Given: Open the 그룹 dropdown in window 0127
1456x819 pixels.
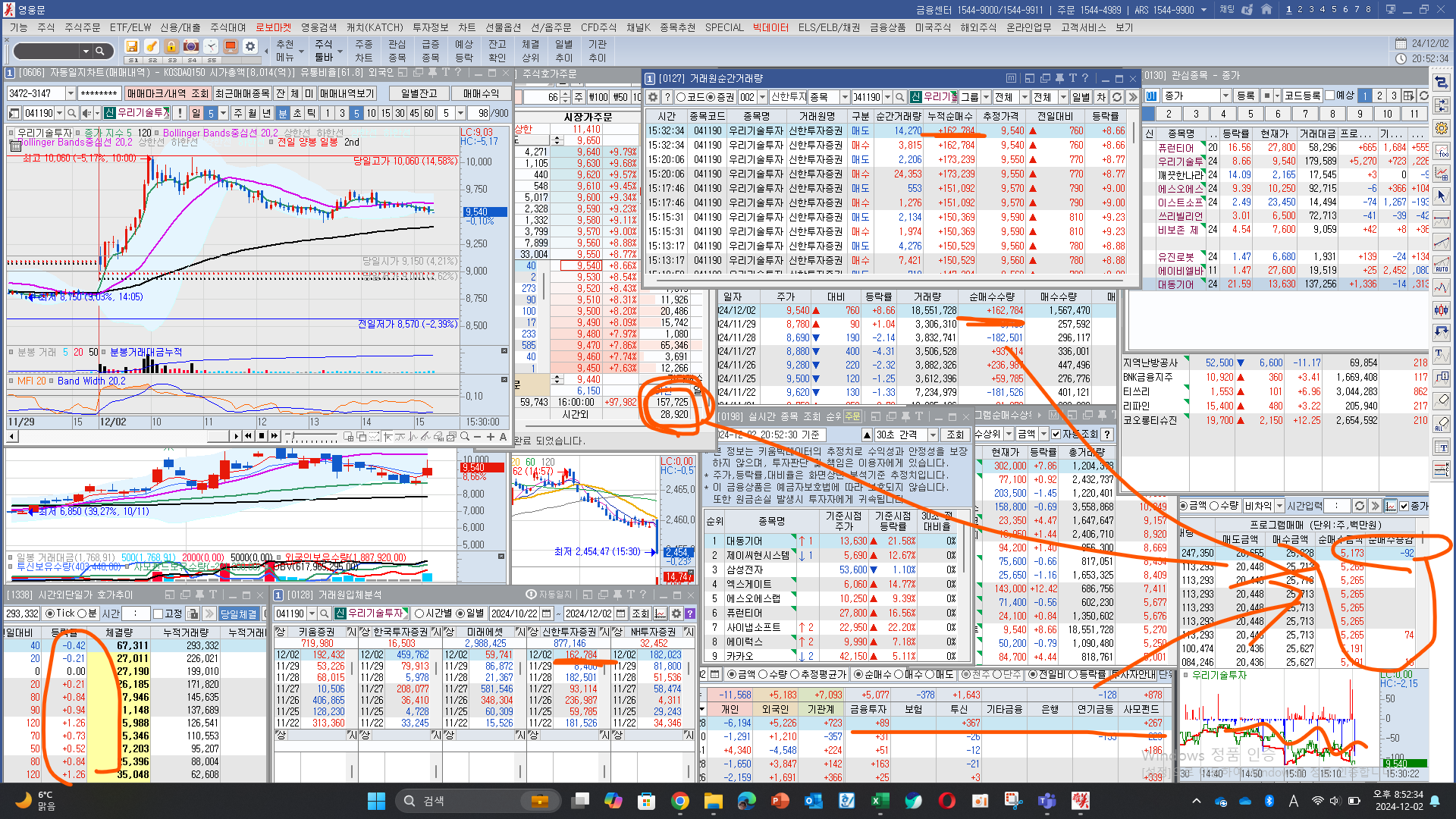Looking at the screenshot, I should 986,97.
